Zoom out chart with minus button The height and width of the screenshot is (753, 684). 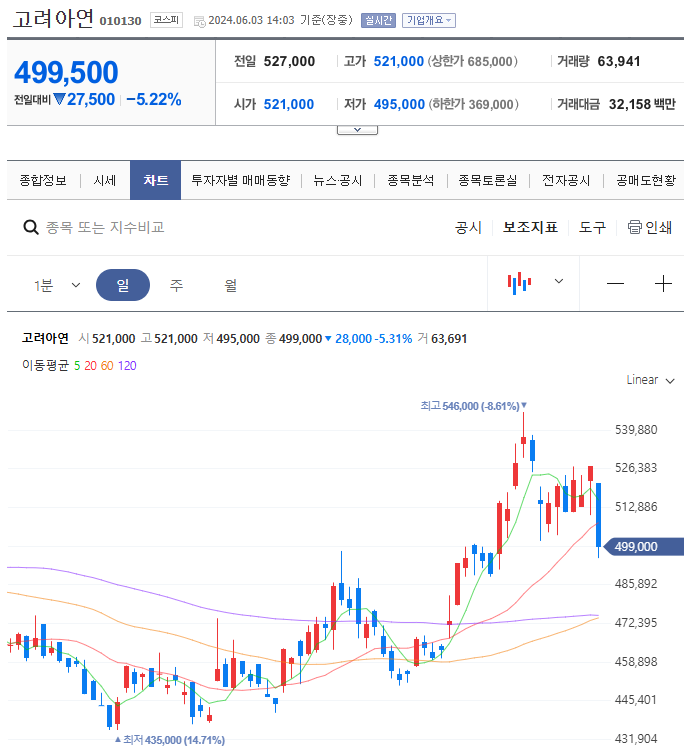click(615, 284)
